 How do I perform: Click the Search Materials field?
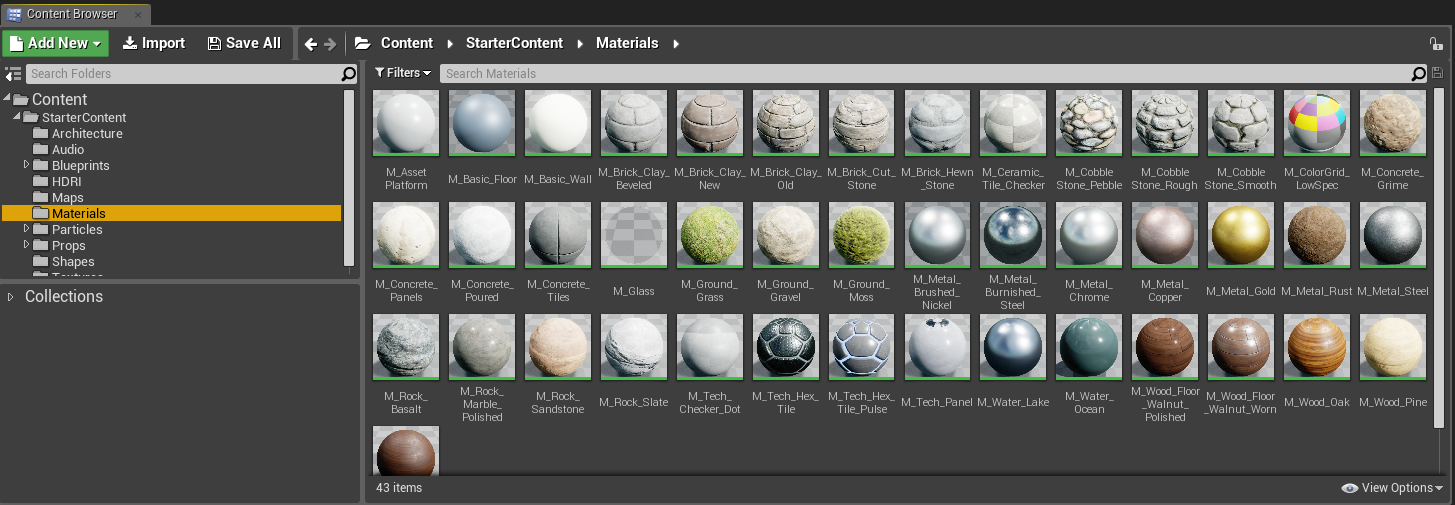[x=926, y=74]
